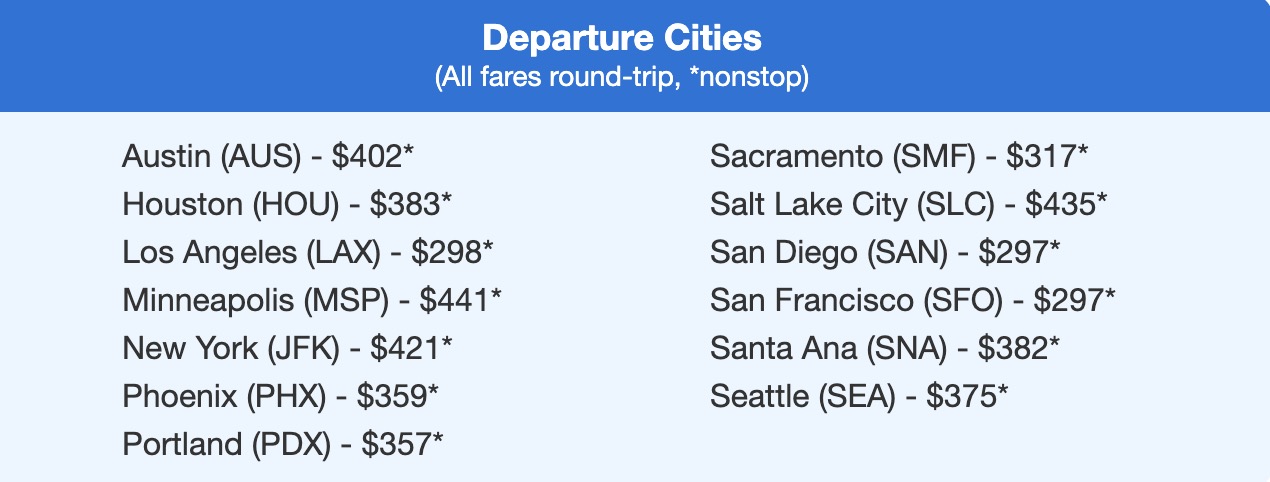This screenshot has height=482, width=1270.
Task: Choose the San Diego (SAN) $297 fare
Action: pyautogui.click(x=885, y=253)
